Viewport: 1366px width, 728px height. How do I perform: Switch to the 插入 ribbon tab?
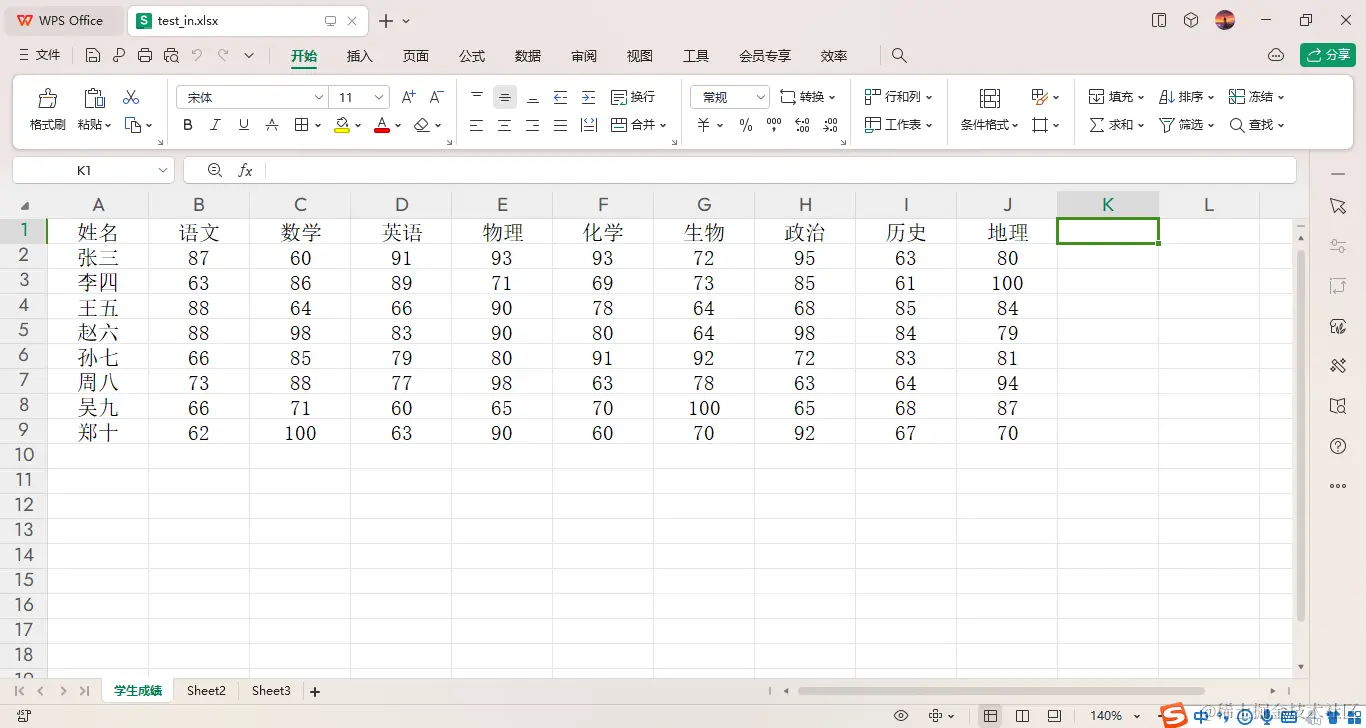[x=359, y=56]
